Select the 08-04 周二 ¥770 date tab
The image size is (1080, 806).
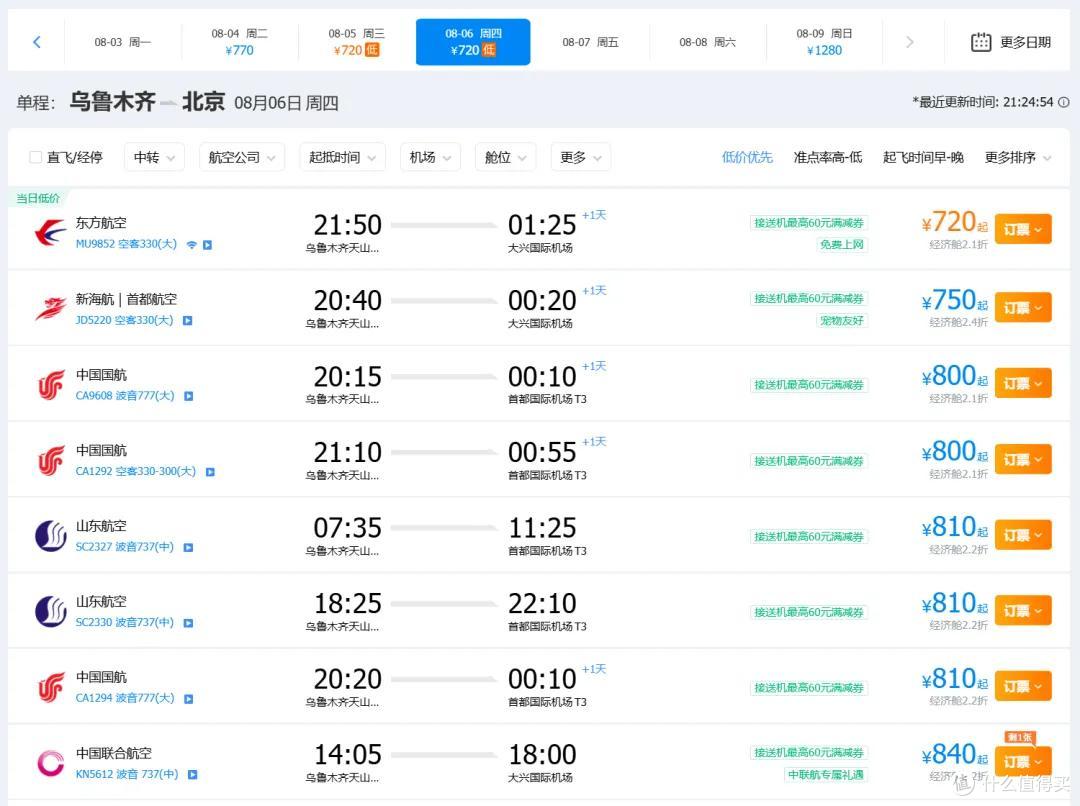239,42
